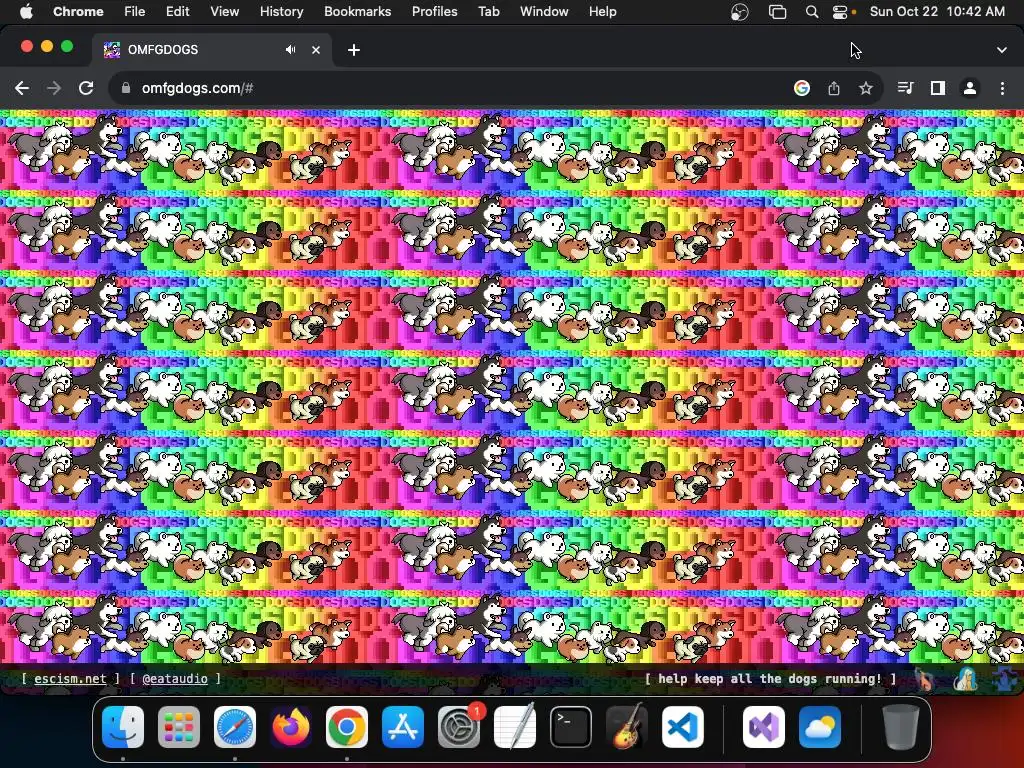The width and height of the screenshot is (1024, 768).
Task: Open Visual Studio Code from the Dock
Action: coord(682,727)
